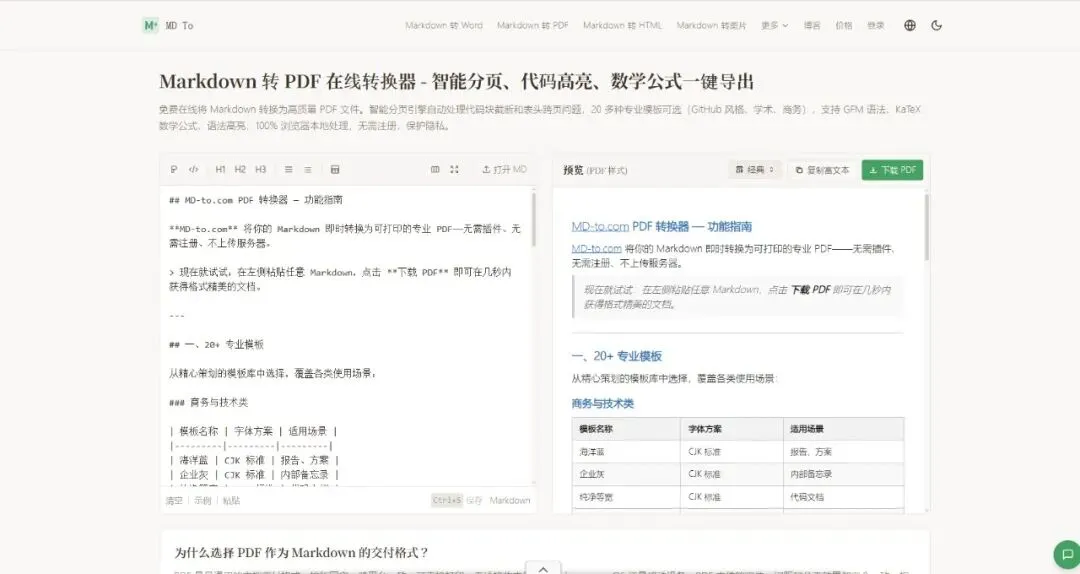Go to 价格 pricing page
This screenshot has width=1080, height=574.
[x=844, y=25]
